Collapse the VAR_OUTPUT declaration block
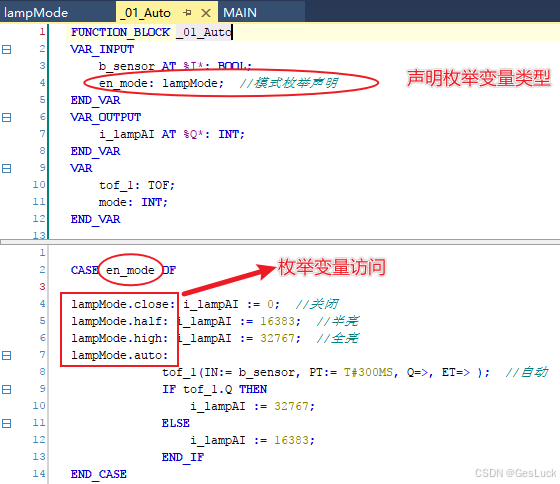 [x=6, y=117]
